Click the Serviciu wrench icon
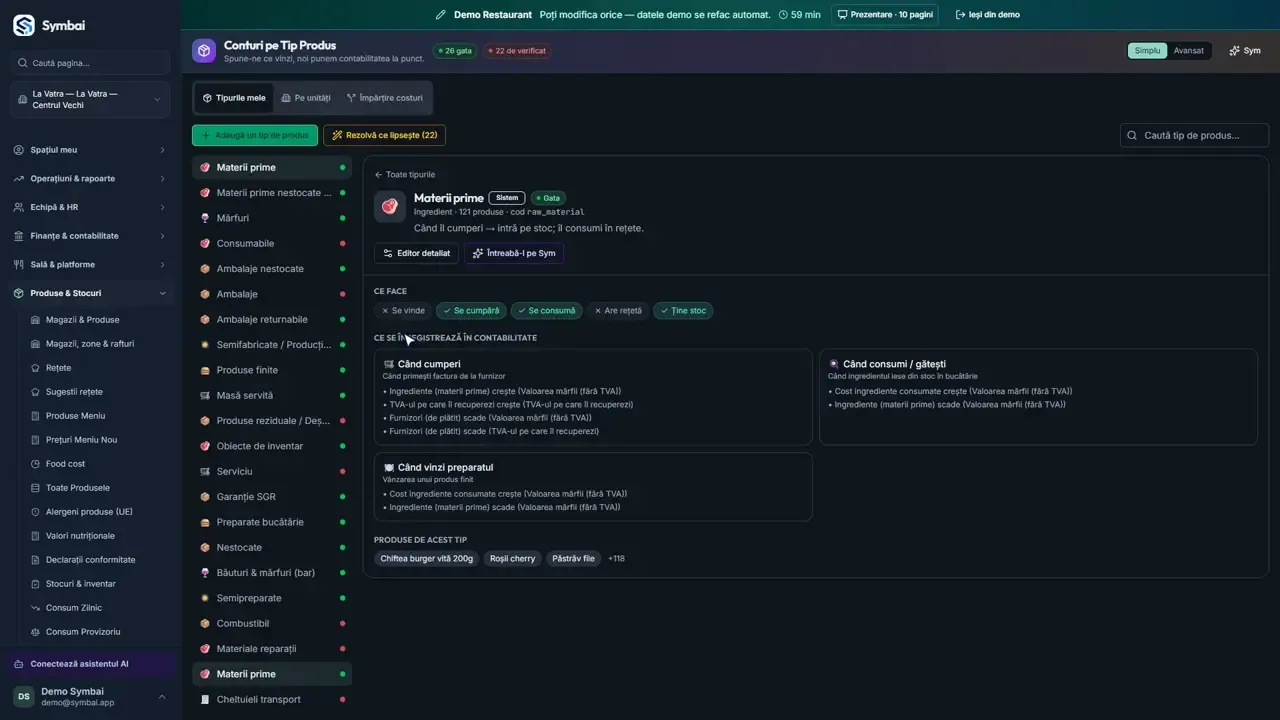This screenshot has width=1280, height=720. tap(205, 471)
